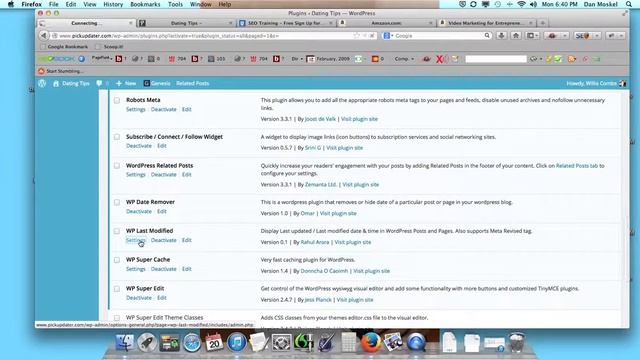The height and width of the screenshot is (360, 640).
Task: Click the search magnifier in the Google box
Action: [x=487, y=36]
